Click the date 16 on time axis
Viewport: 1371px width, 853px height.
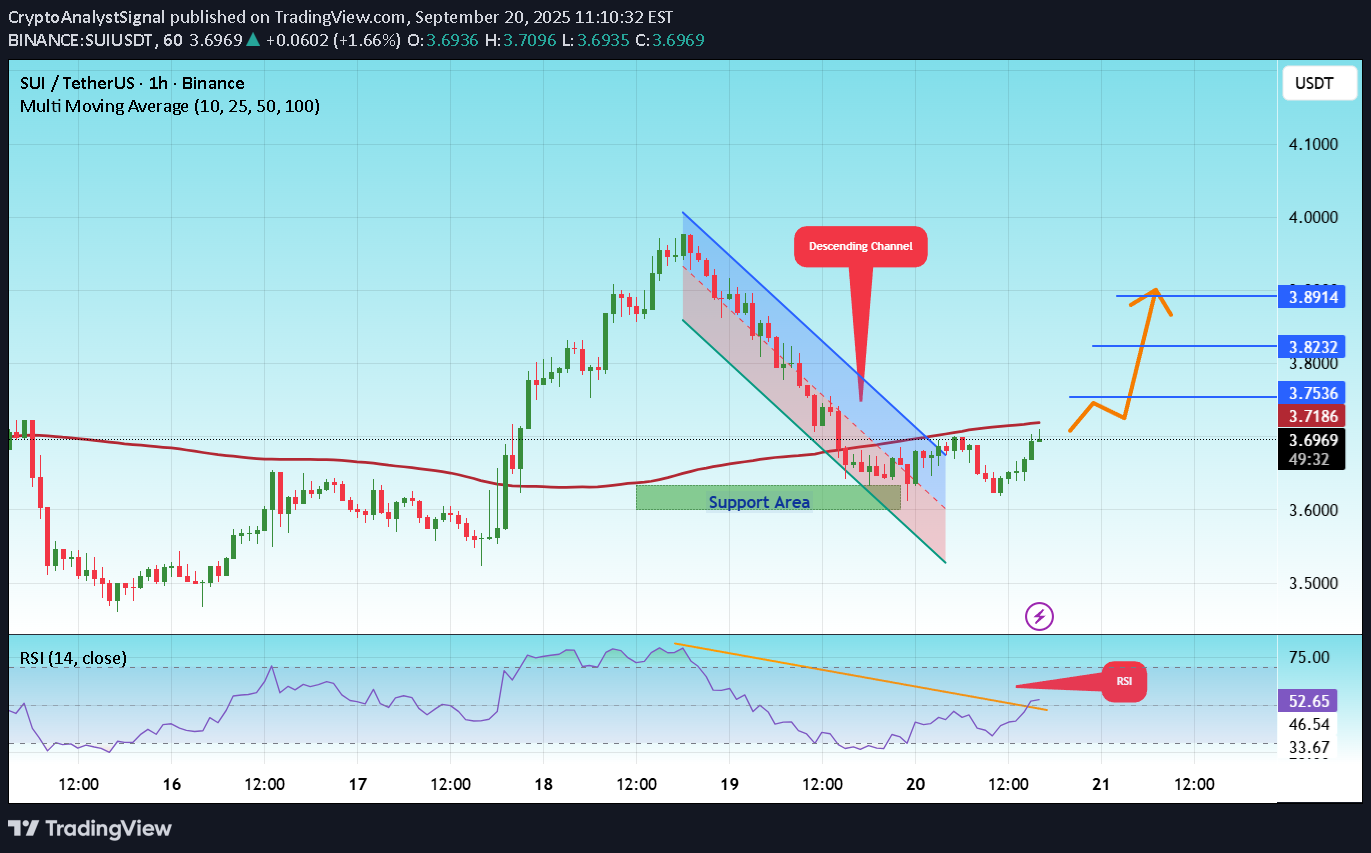tap(171, 784)
